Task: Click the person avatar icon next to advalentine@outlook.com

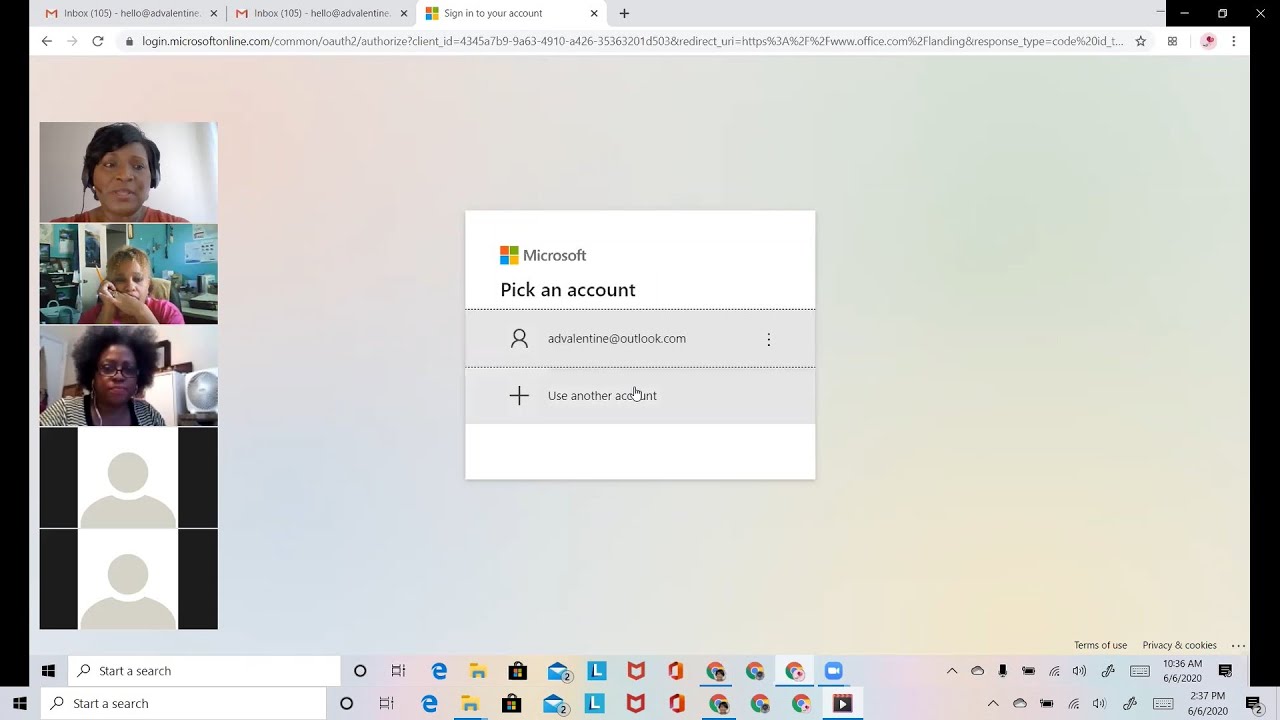Action: (x=519, y=339)
